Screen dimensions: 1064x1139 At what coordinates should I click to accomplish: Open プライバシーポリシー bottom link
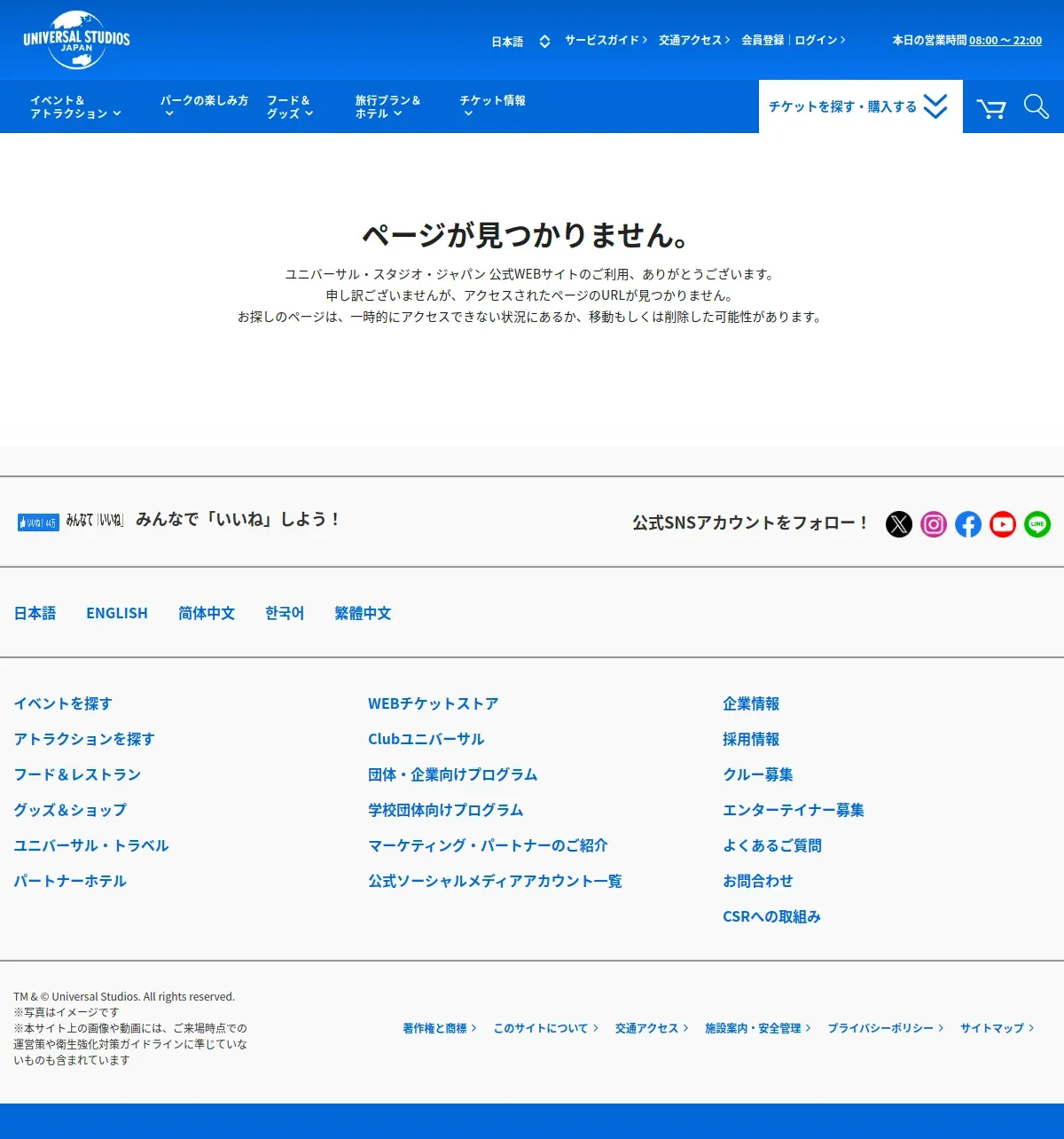[x=886, y=1028]
